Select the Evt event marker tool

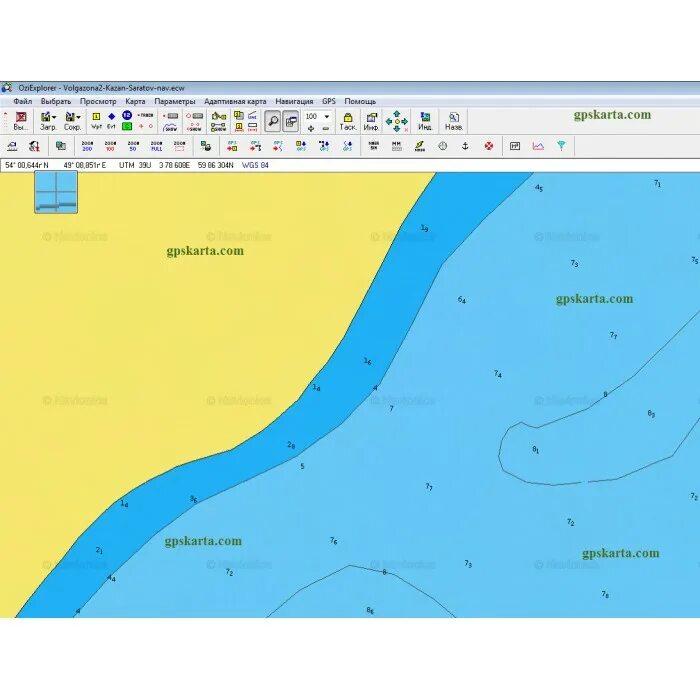pos(112,121)
